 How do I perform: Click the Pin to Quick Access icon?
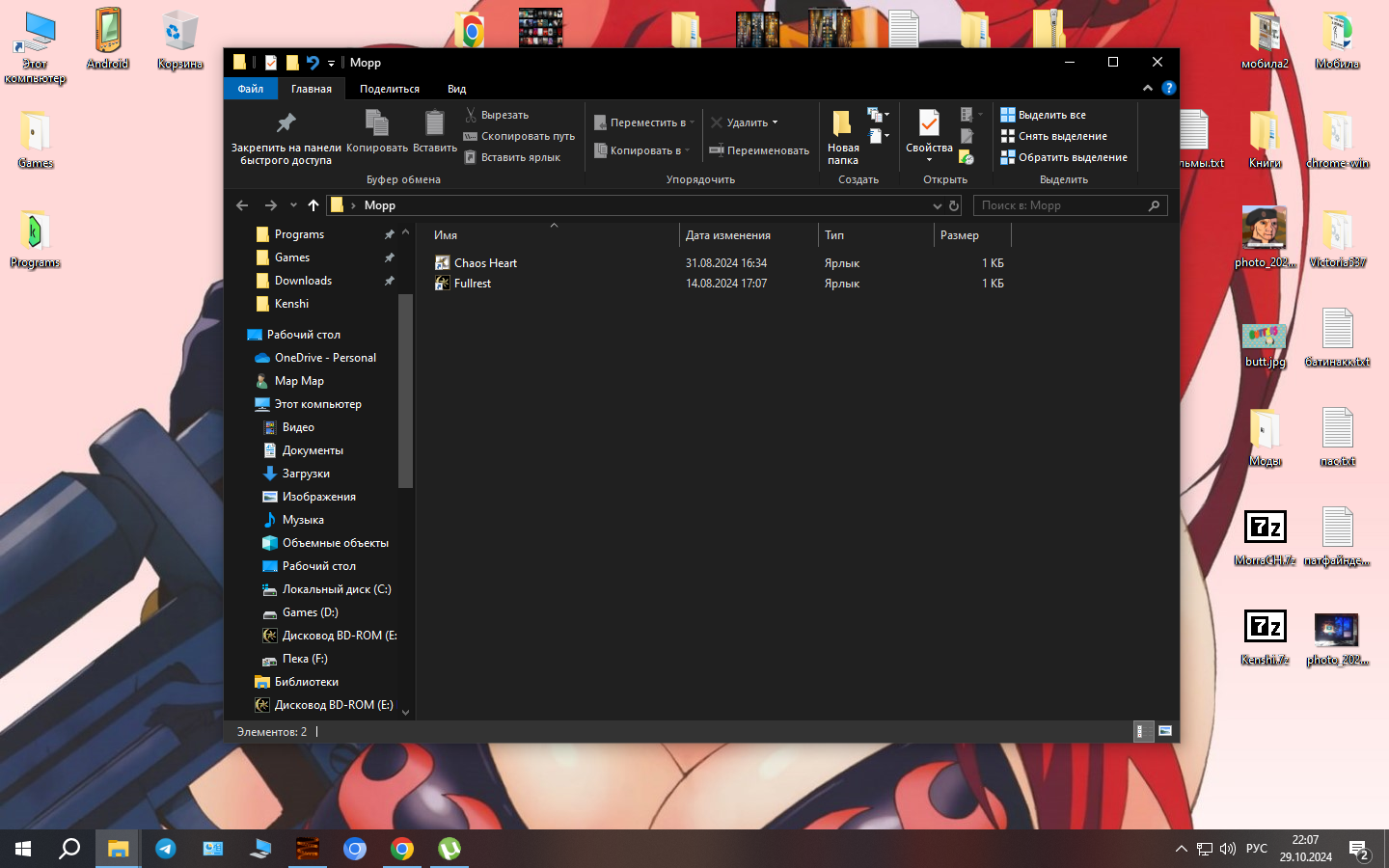(x=286, y=123)
